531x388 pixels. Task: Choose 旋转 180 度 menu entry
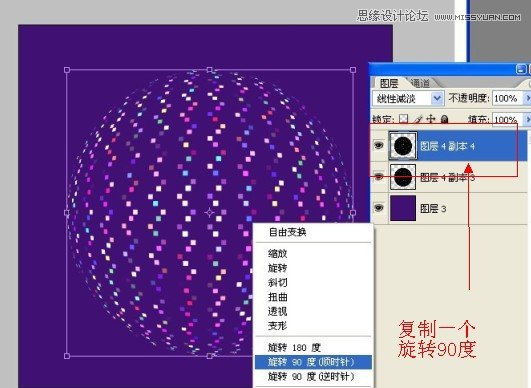tap(294, 348)
